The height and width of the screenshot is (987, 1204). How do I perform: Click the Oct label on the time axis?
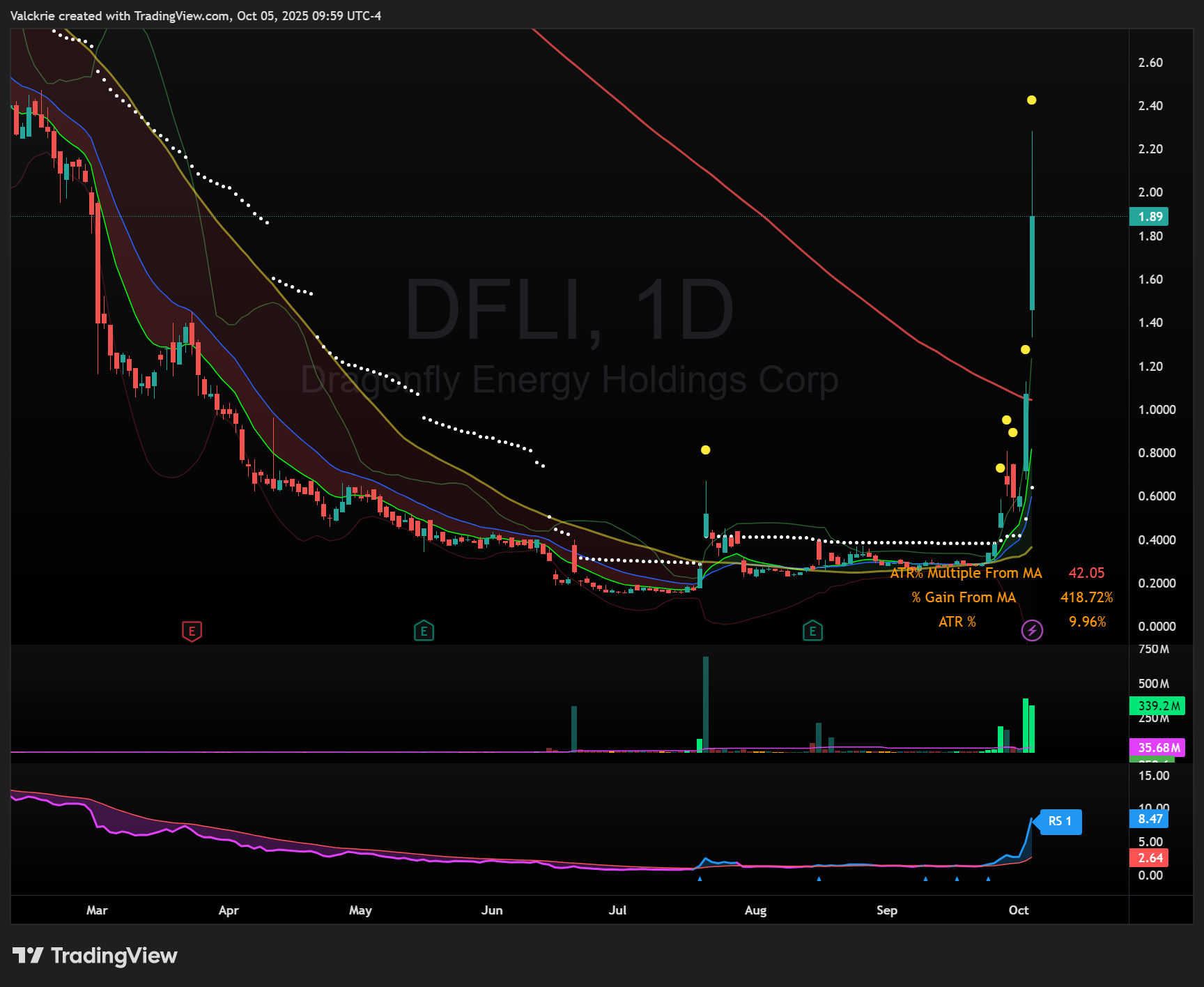click(1019, 910)
